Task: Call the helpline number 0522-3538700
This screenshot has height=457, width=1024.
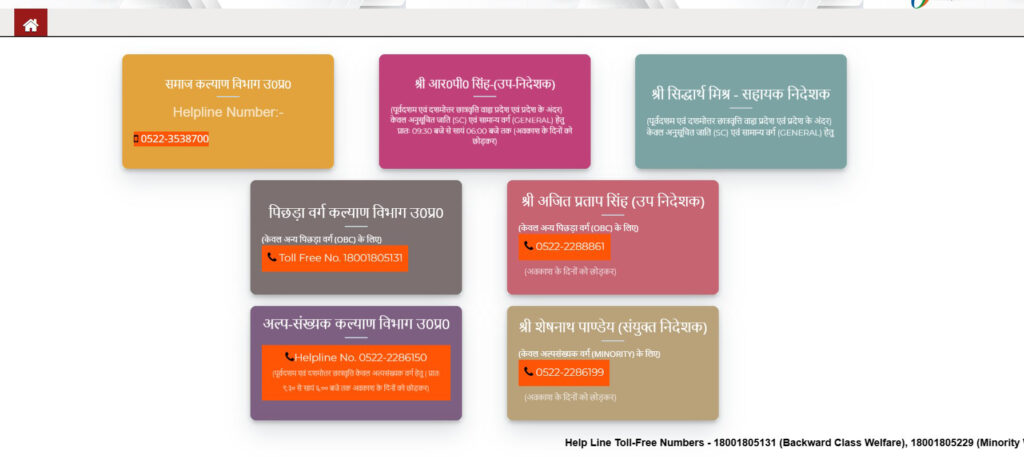Action: point(175,139)
